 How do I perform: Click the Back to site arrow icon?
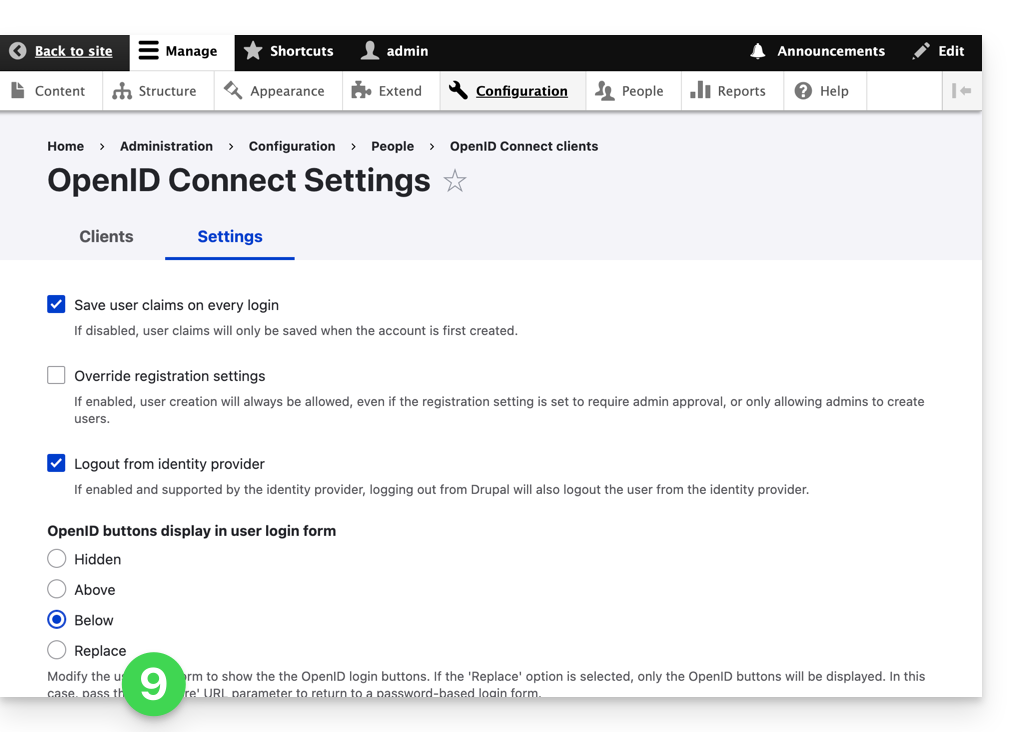18,51
